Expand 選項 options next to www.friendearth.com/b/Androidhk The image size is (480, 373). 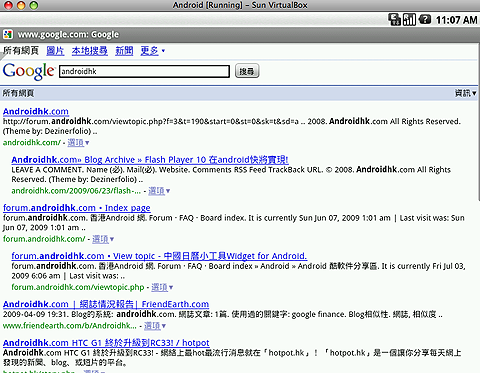click(155, 326)
